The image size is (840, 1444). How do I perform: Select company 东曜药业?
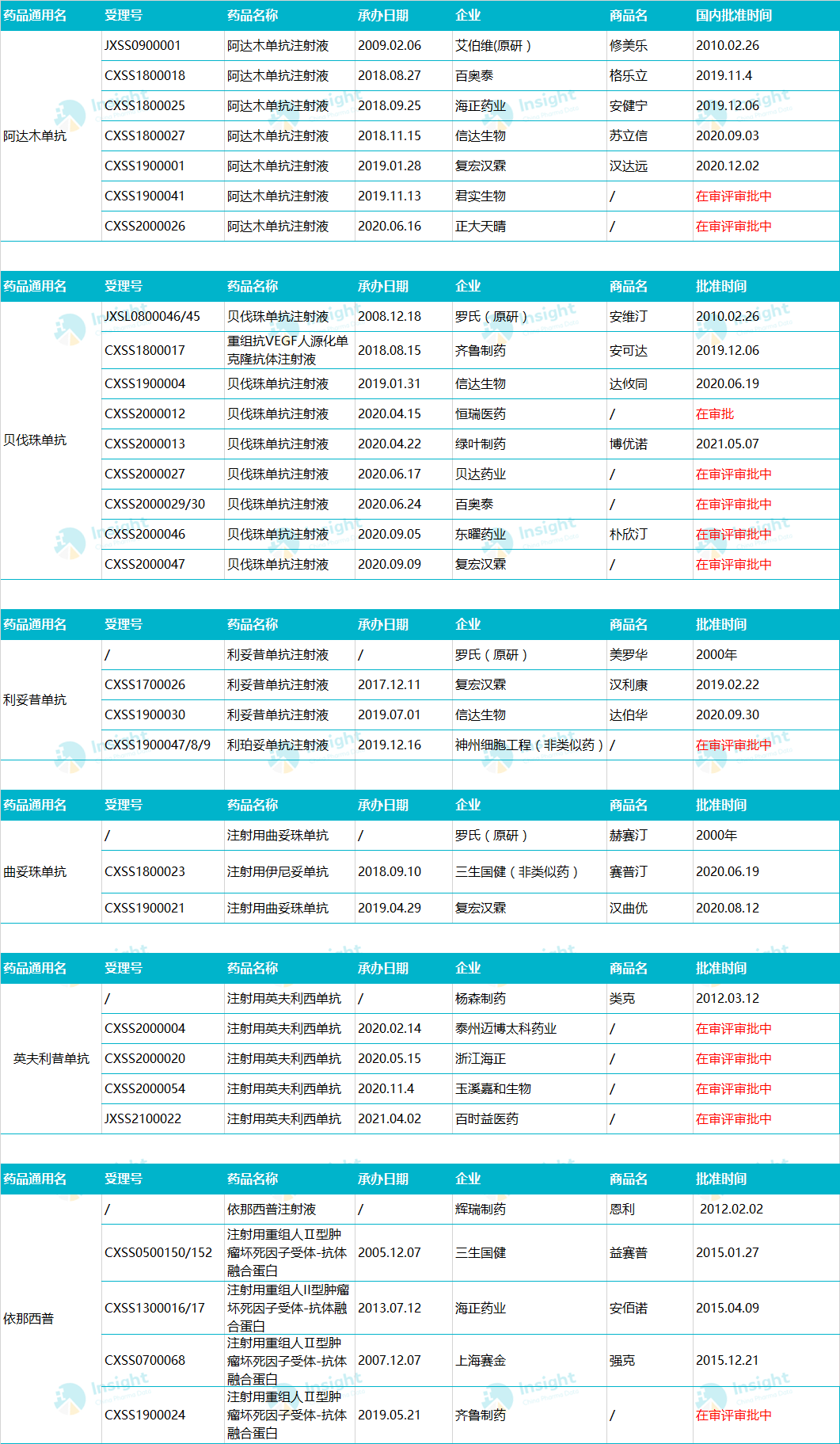[481, 535]
